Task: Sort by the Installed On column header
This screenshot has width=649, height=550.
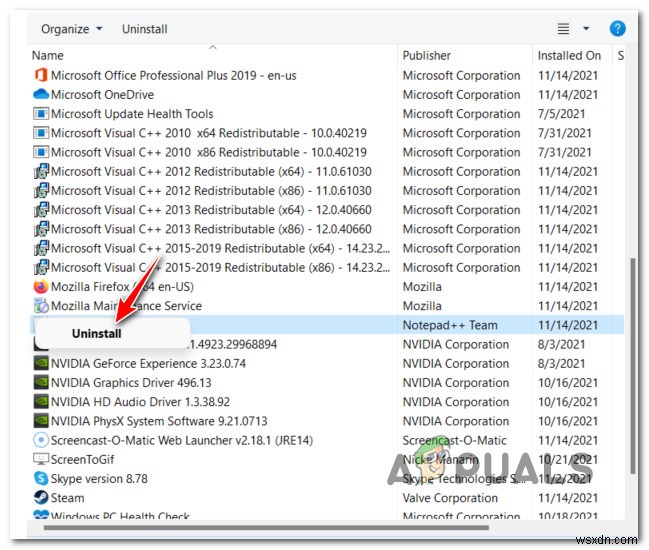Action: (569, 55)
